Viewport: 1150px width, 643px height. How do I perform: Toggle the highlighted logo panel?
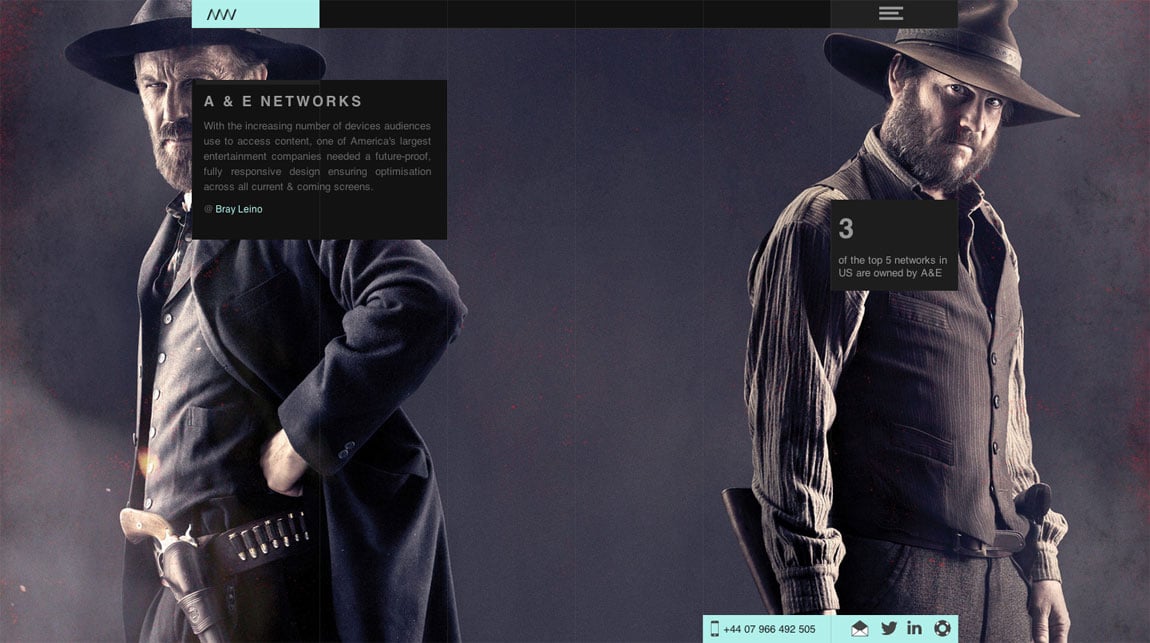pos(255,13)
